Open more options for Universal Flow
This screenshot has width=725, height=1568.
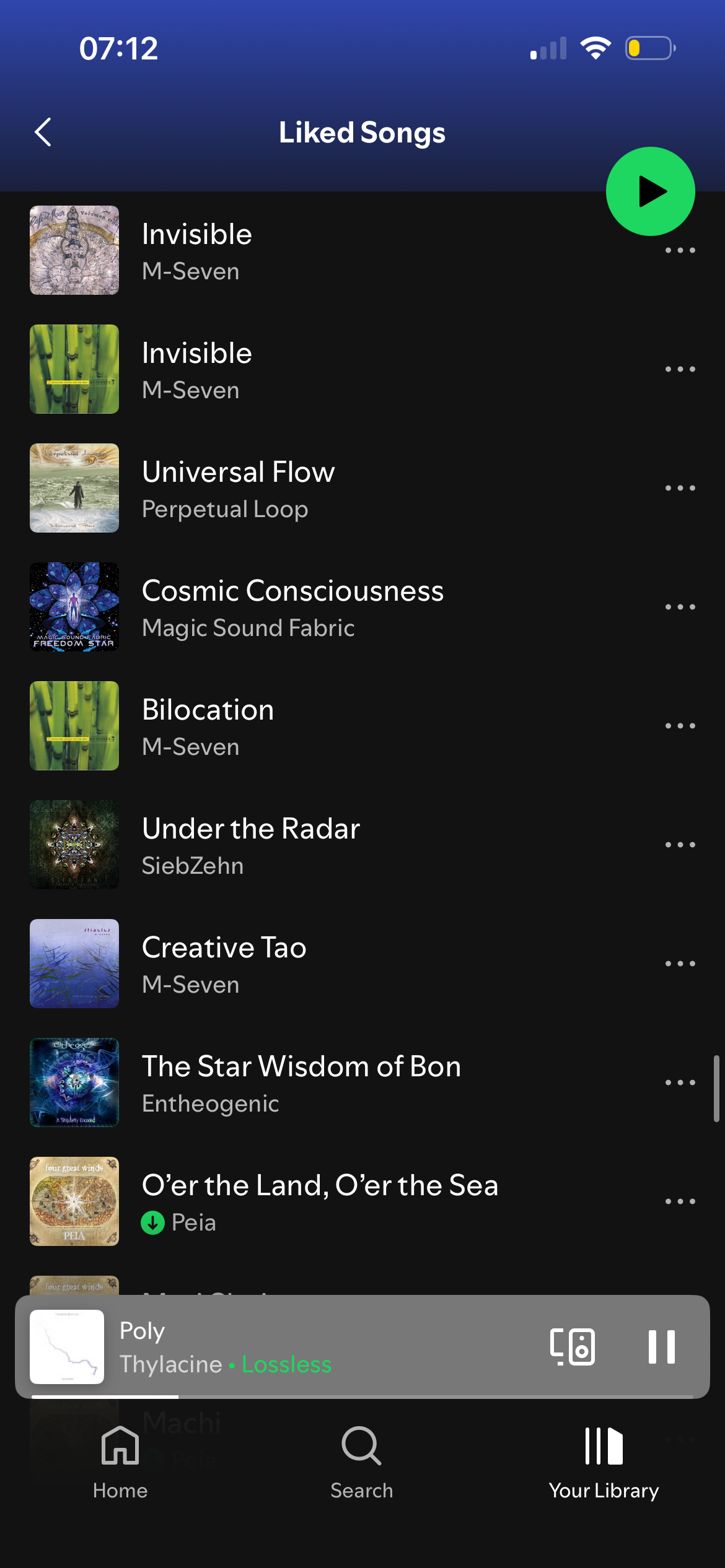[x=680, y=488]
